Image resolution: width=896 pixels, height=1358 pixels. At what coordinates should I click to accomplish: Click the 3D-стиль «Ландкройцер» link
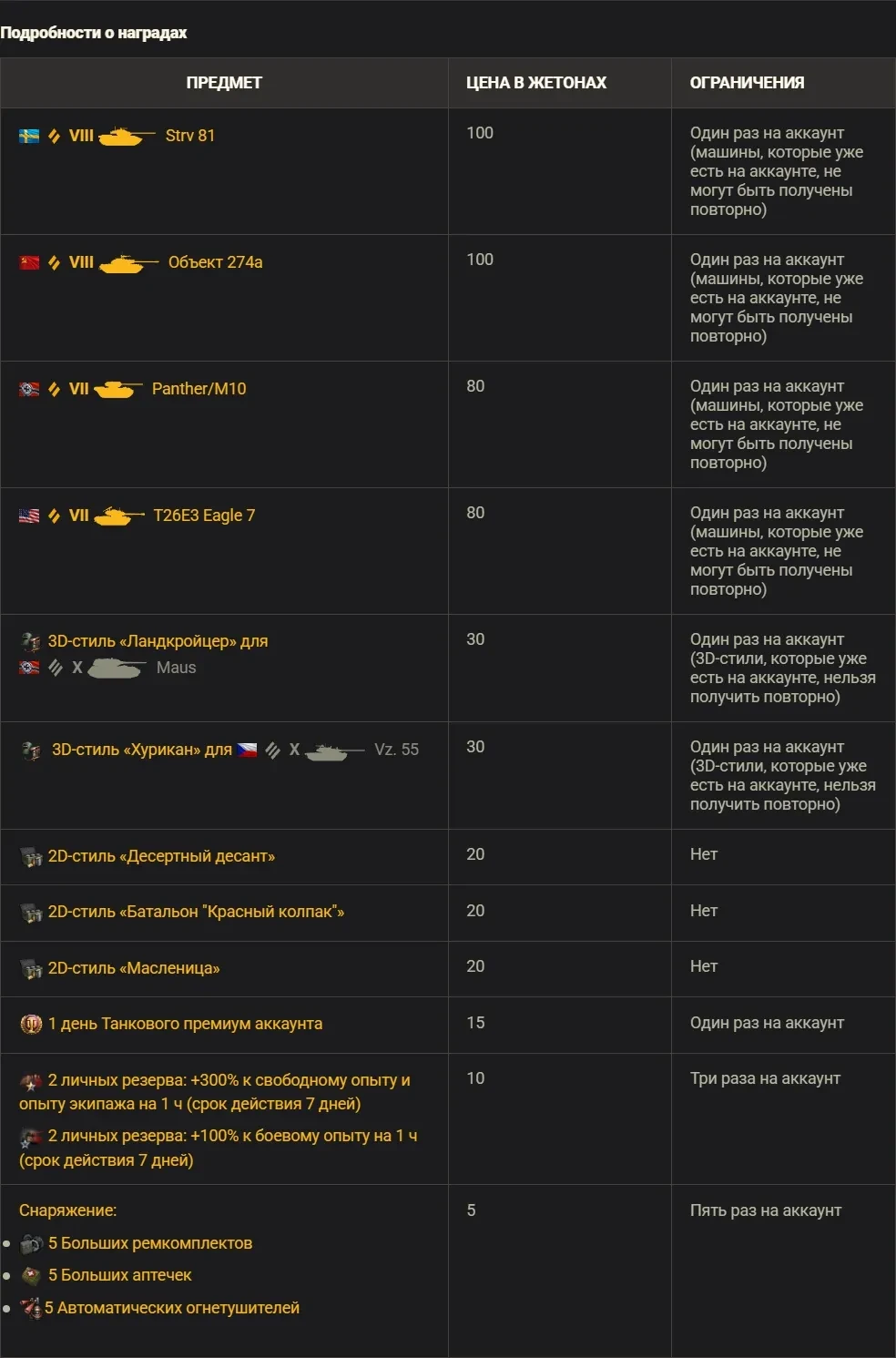coord(158,641)
